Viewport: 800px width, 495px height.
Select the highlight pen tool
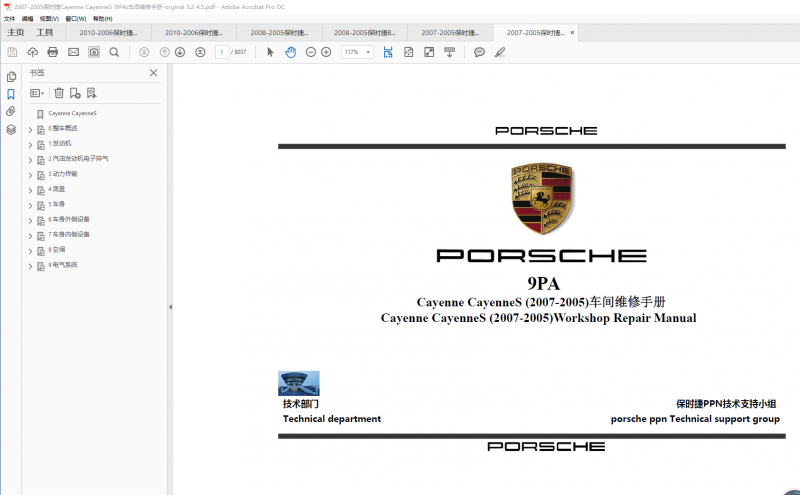click(500, 52)
